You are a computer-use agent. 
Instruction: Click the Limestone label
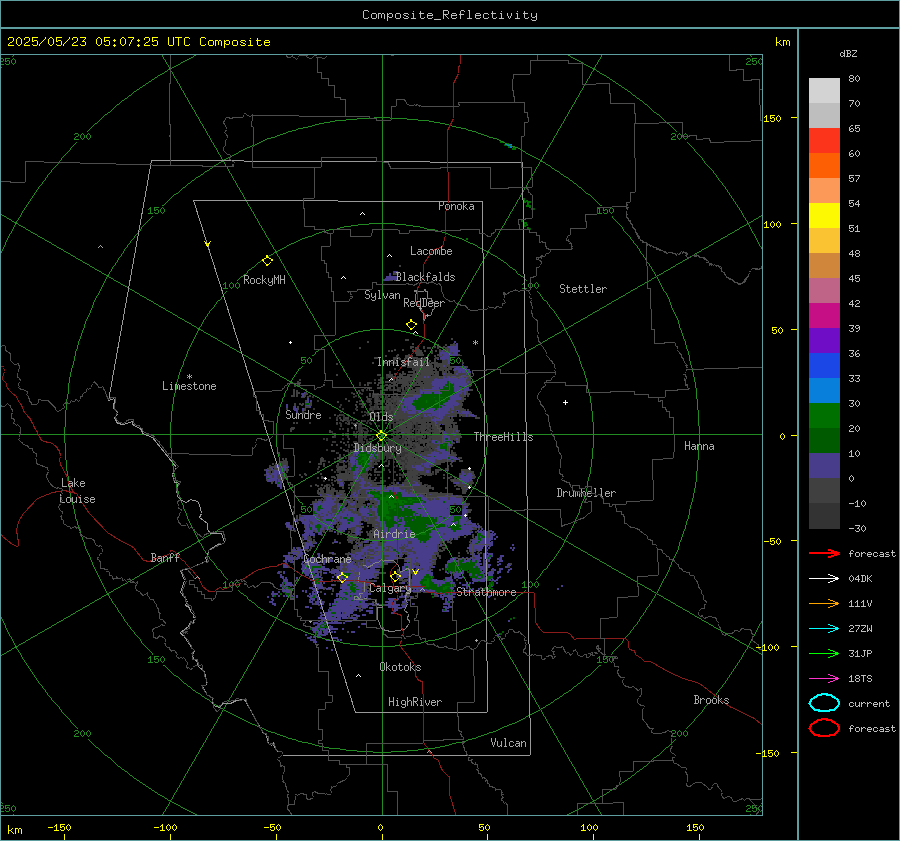click(x=189, y=386)
